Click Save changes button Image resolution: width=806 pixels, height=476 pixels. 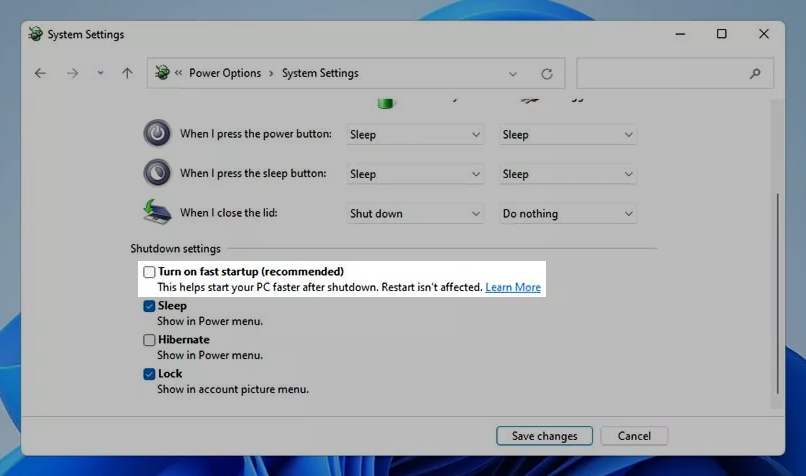544,436
